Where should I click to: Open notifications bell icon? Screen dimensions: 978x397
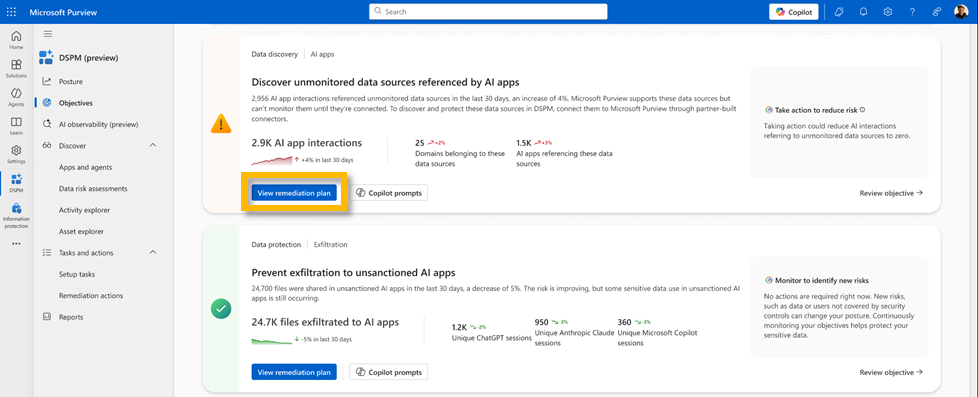click(x=863, y=12)
